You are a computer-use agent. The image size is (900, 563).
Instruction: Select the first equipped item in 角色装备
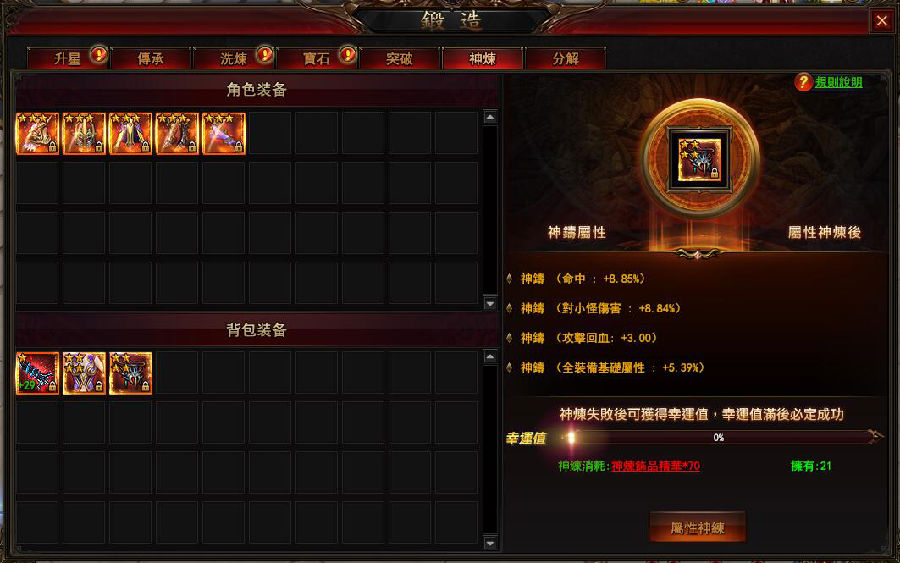click(37, 134)
